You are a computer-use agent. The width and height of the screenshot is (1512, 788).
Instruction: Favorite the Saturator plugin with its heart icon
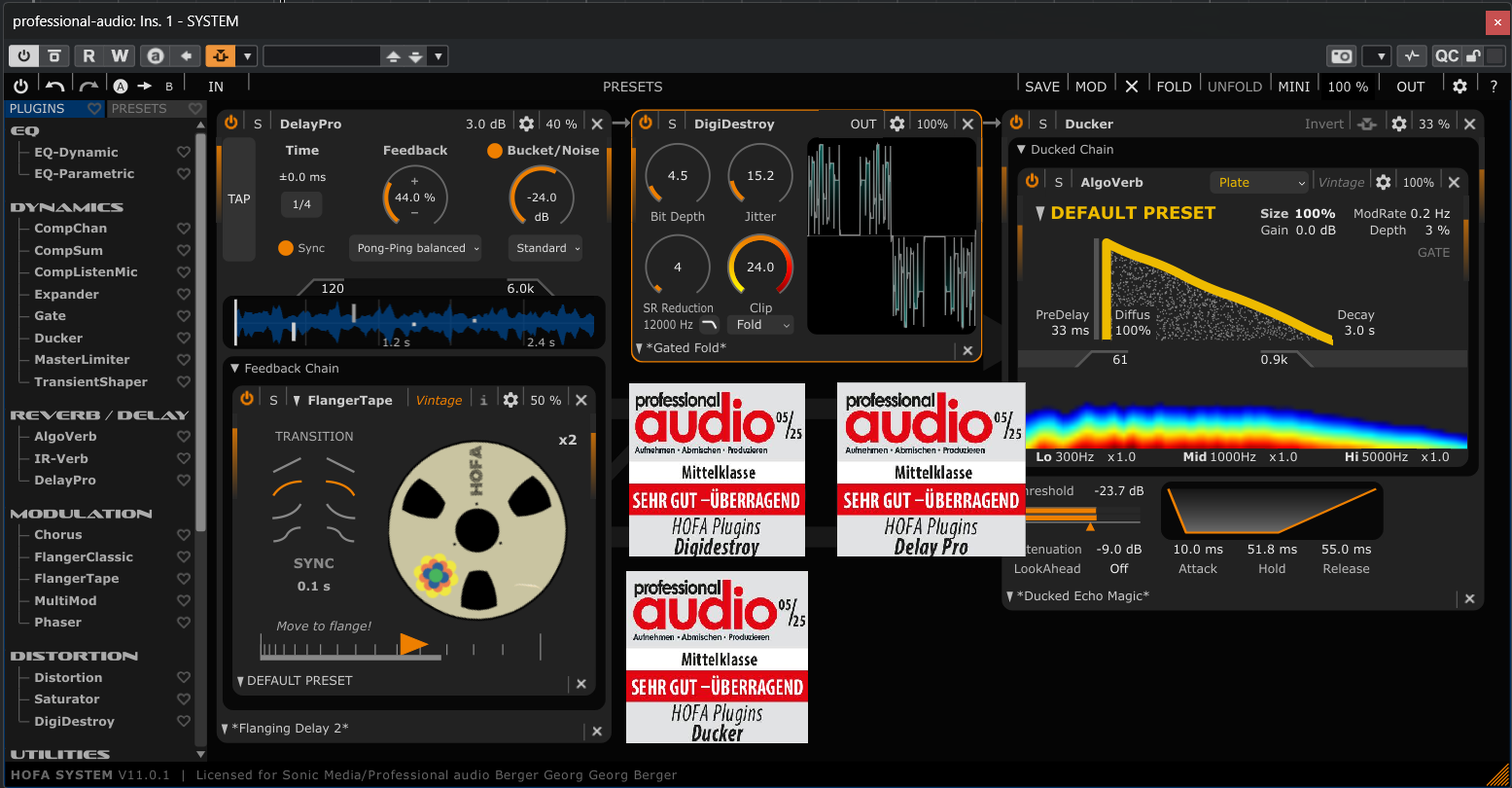click(x=183, y=698)
